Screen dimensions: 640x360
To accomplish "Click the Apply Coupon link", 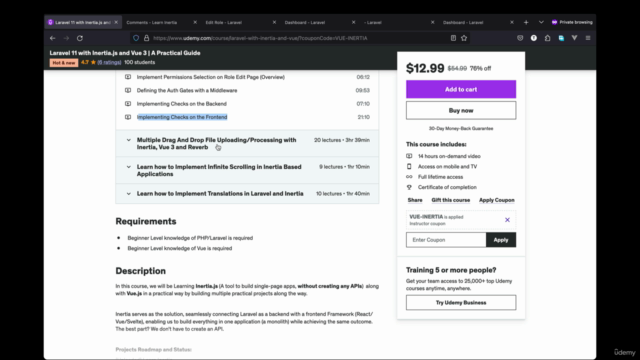I will pos(496,200).
